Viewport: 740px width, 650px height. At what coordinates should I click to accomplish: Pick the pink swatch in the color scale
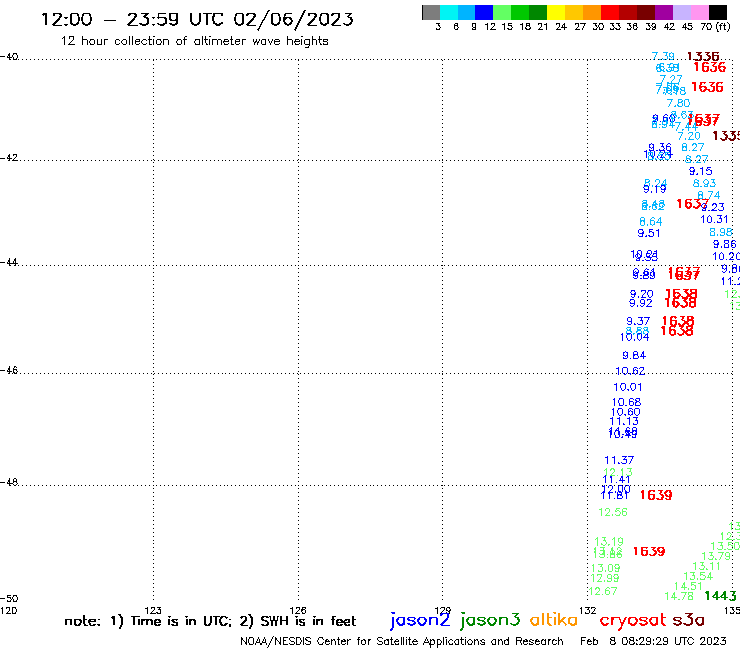(699, 12)
